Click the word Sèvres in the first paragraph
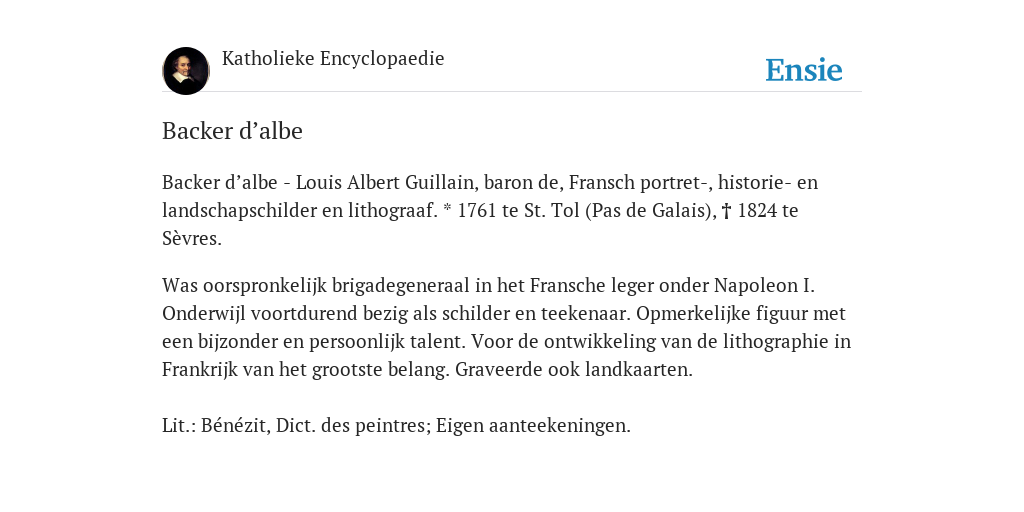1024x512 pixels. (x=192, y=239)
